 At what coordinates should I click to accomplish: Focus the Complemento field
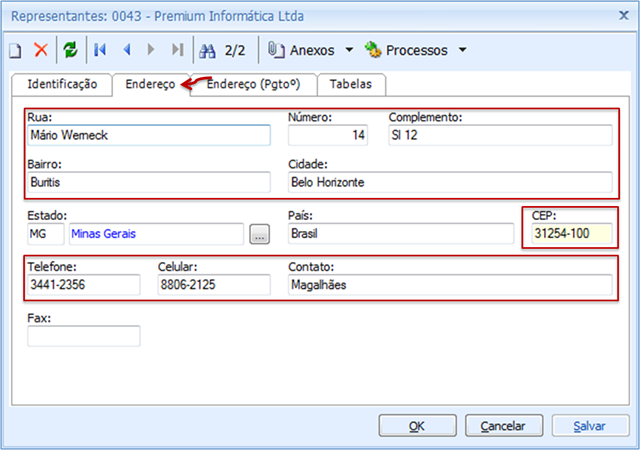tap(500, 135)
